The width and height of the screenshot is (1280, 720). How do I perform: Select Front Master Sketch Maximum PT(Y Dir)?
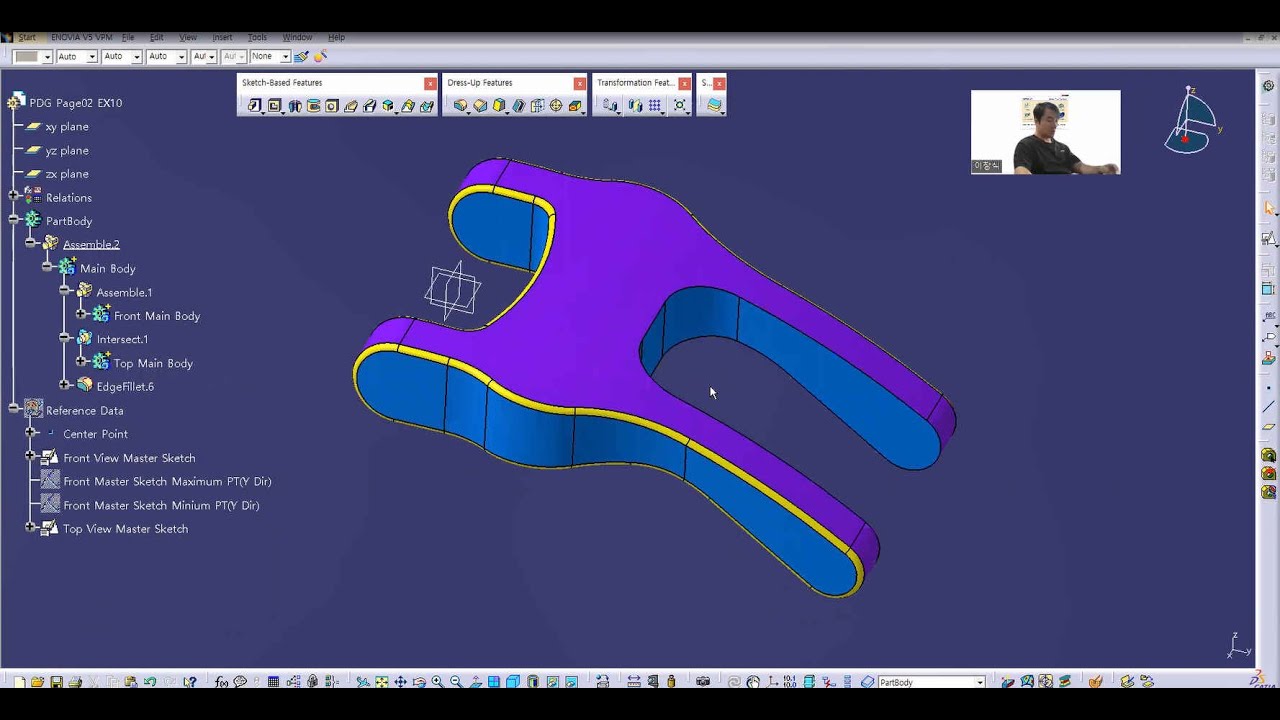tap(167, 481)
